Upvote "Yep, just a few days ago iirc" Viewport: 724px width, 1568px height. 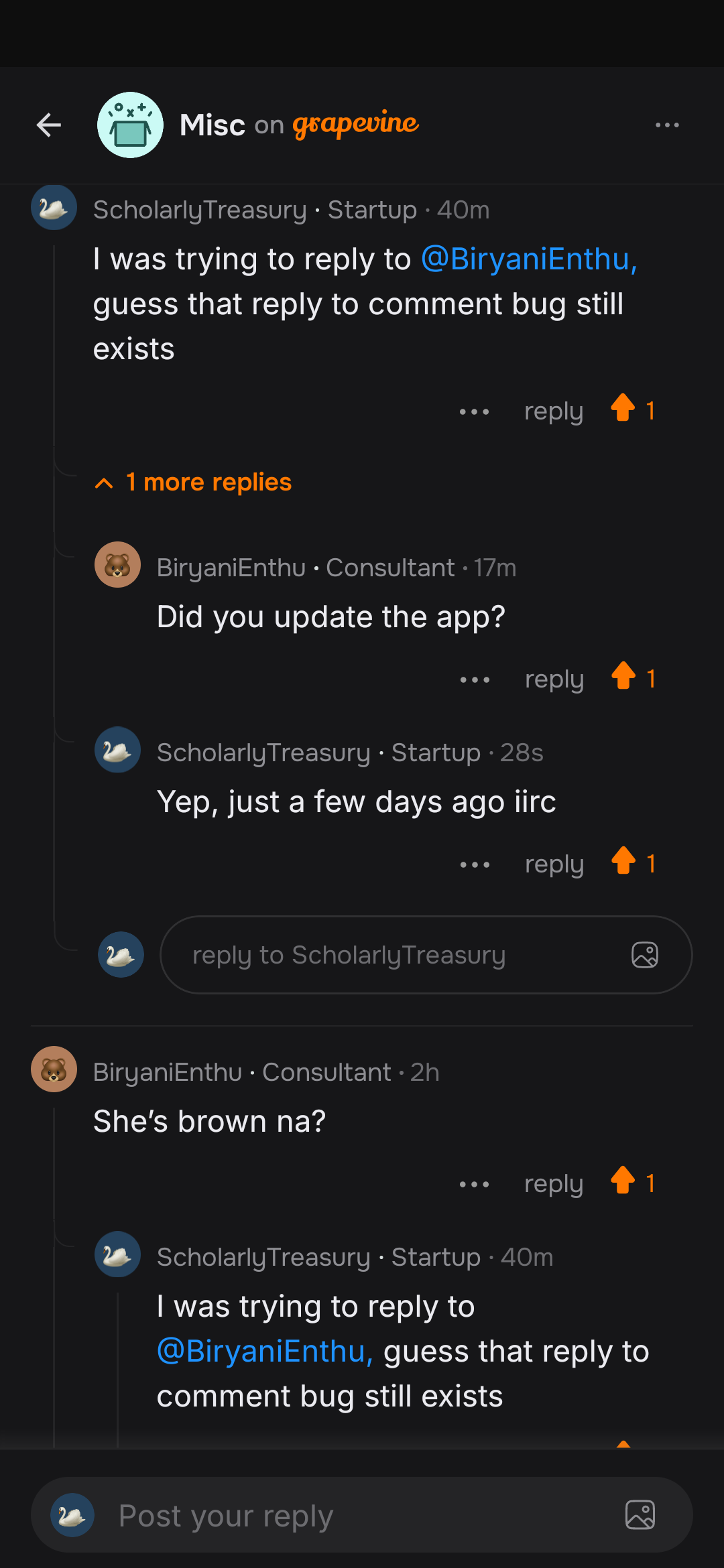625,863
